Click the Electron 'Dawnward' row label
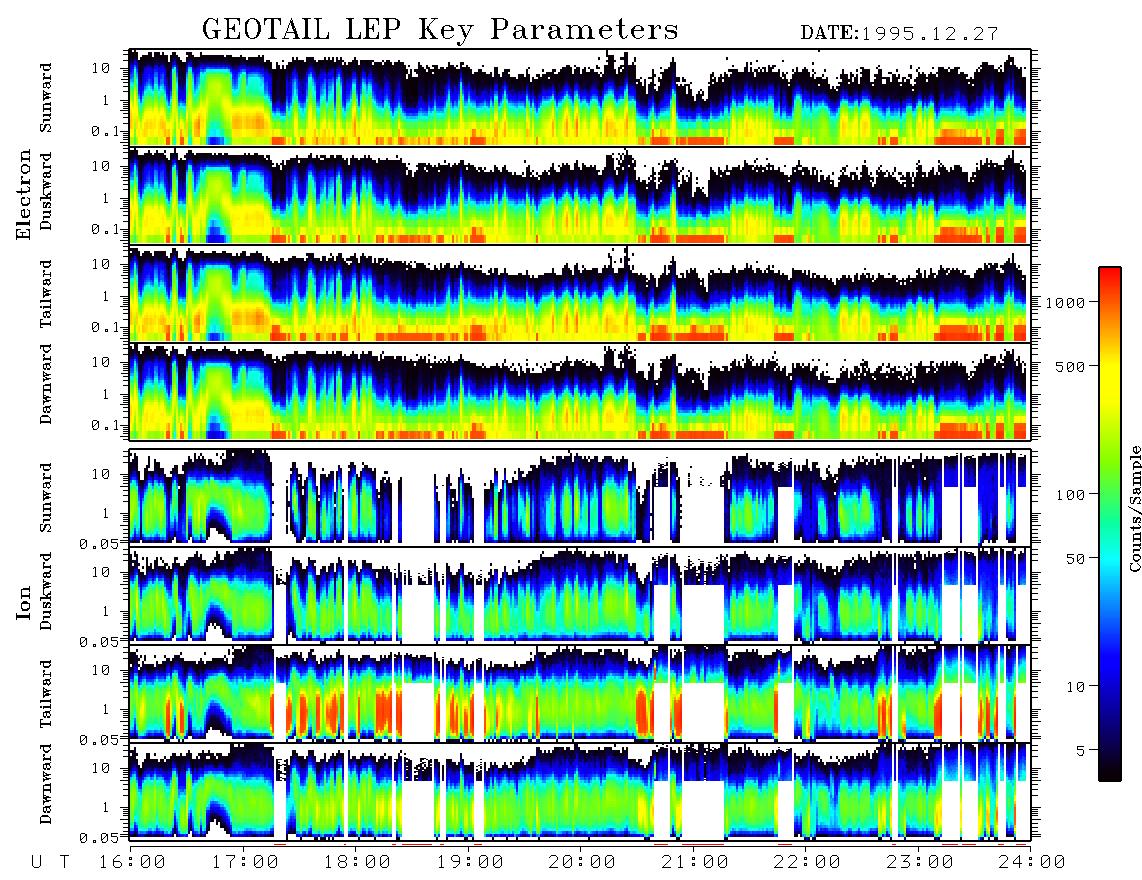This screenshot has width=1142, height=880. click(46, 385)
